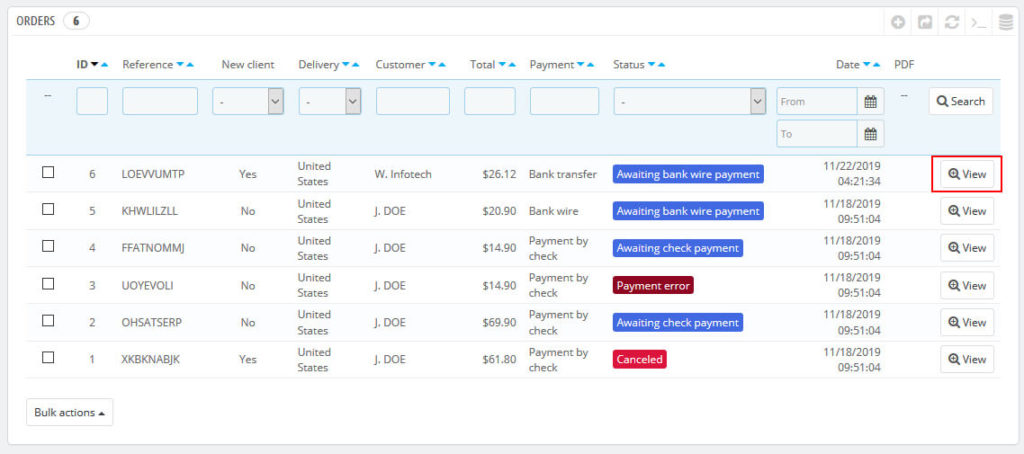View order 6 from W. Infotech
The height and width of the screenshot is (454, 1024).
click(967, 174)
